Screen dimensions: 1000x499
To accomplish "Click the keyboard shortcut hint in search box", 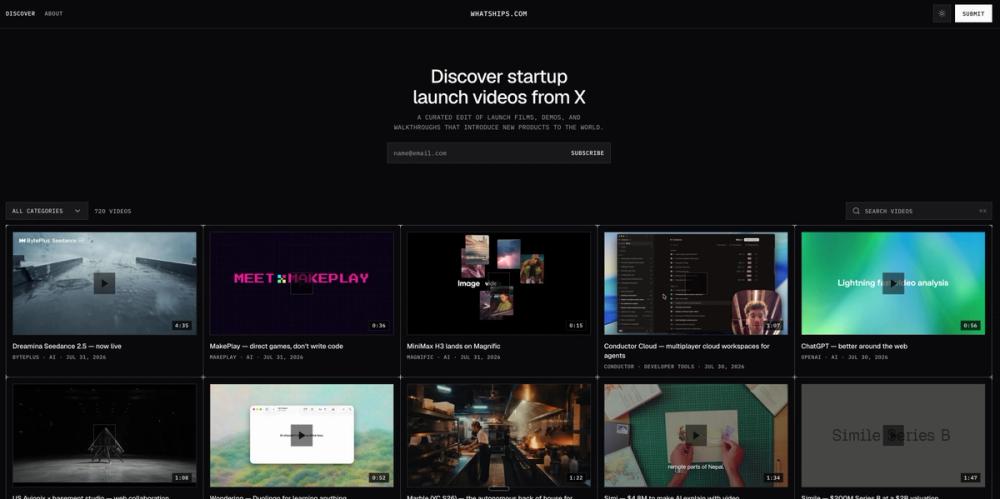I will tap(983, 211).
